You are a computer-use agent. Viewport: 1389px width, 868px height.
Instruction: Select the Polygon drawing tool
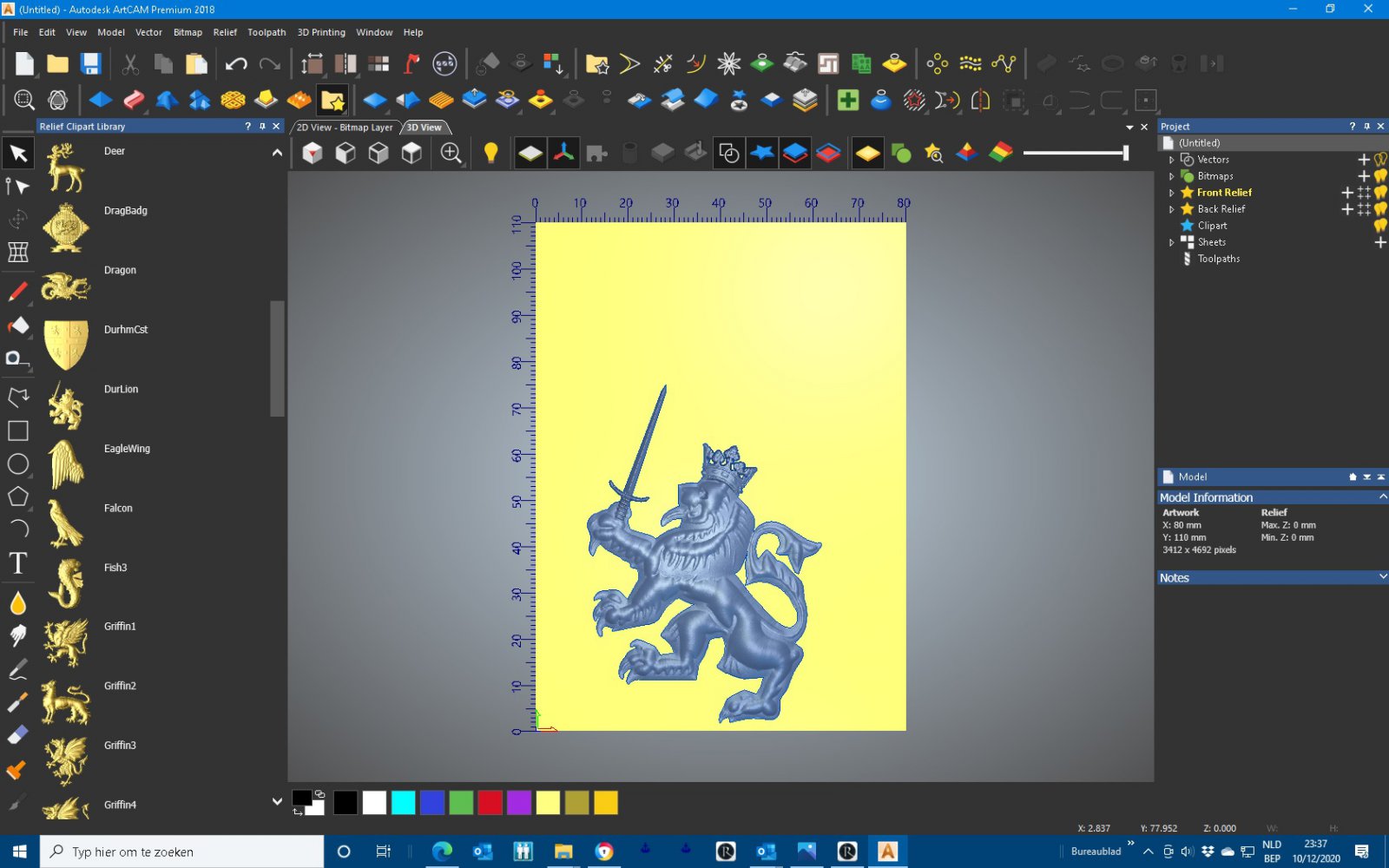[x=17, y=496]
